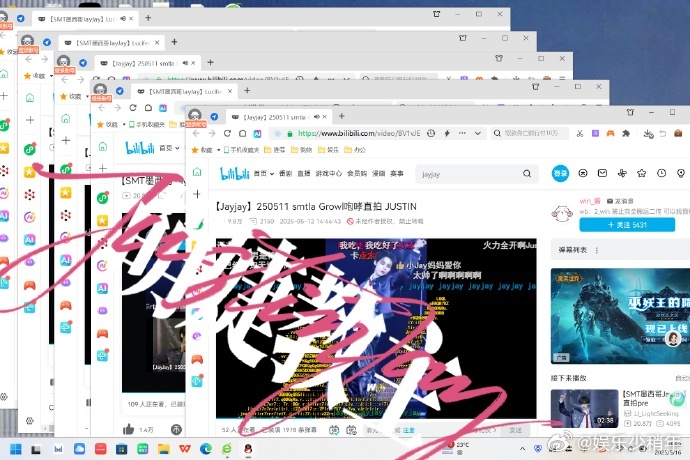Click the coin icon in second-from-front window

(176, 429)
